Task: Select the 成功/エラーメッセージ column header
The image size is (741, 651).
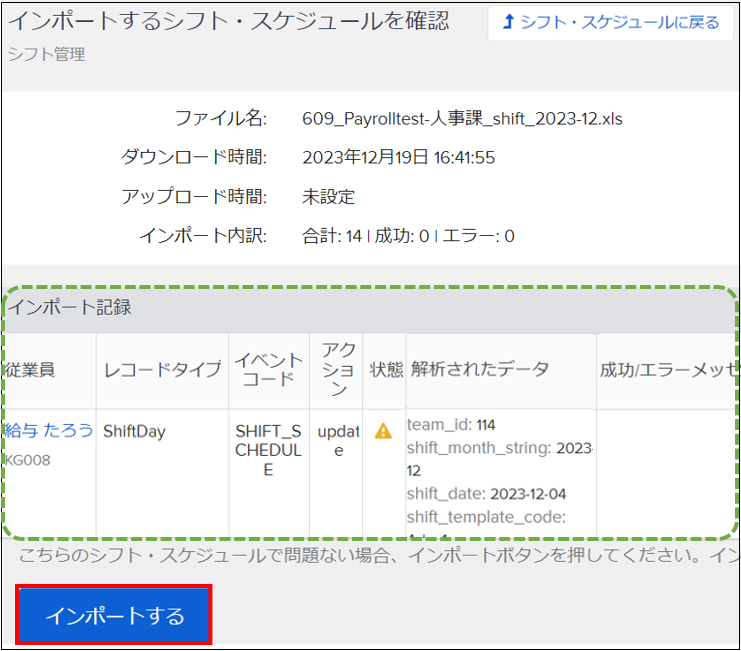Action: point(668,370)
